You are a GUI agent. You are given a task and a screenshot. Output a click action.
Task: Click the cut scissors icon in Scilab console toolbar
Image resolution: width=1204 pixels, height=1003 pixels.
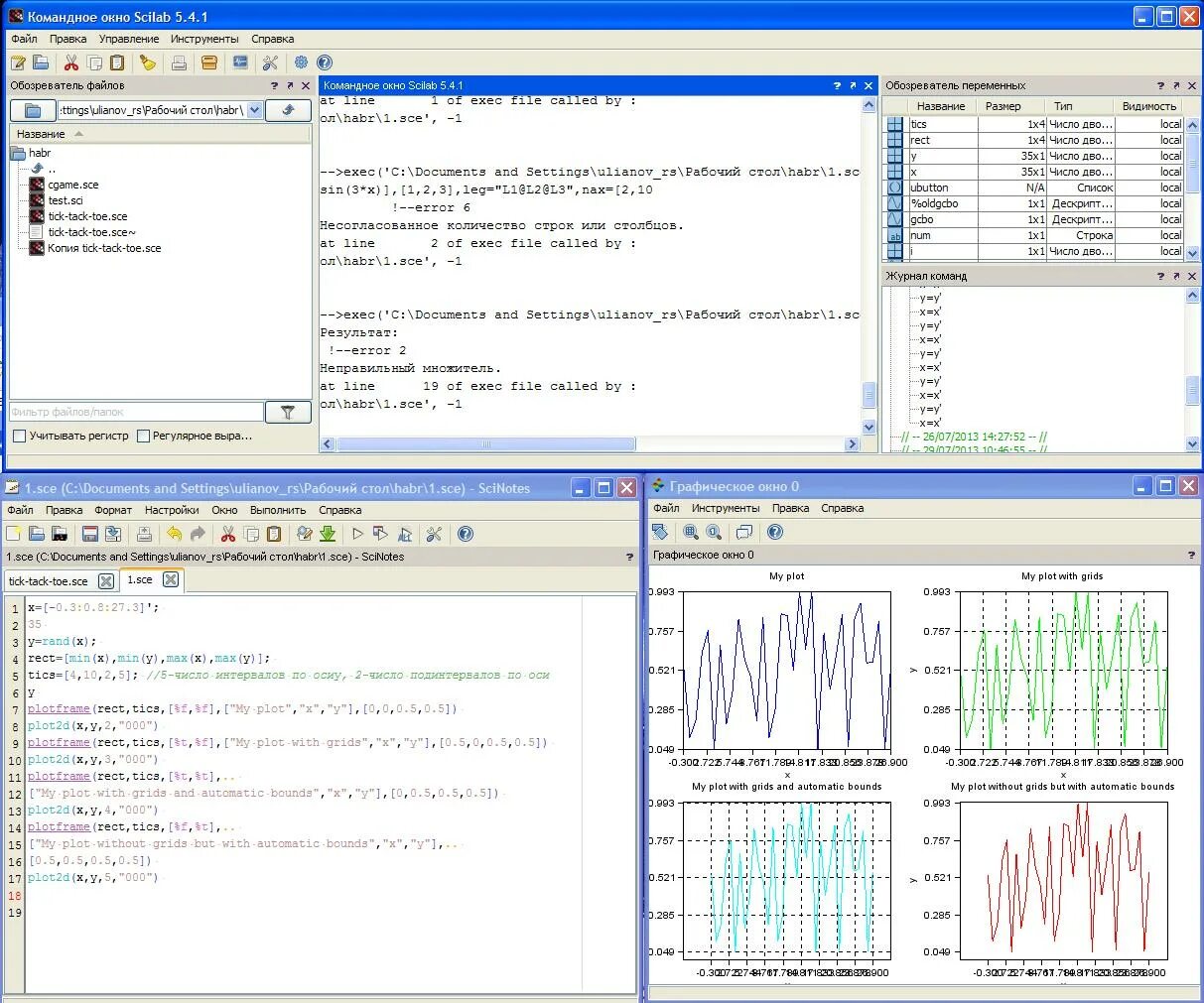[x=71, y=63]
